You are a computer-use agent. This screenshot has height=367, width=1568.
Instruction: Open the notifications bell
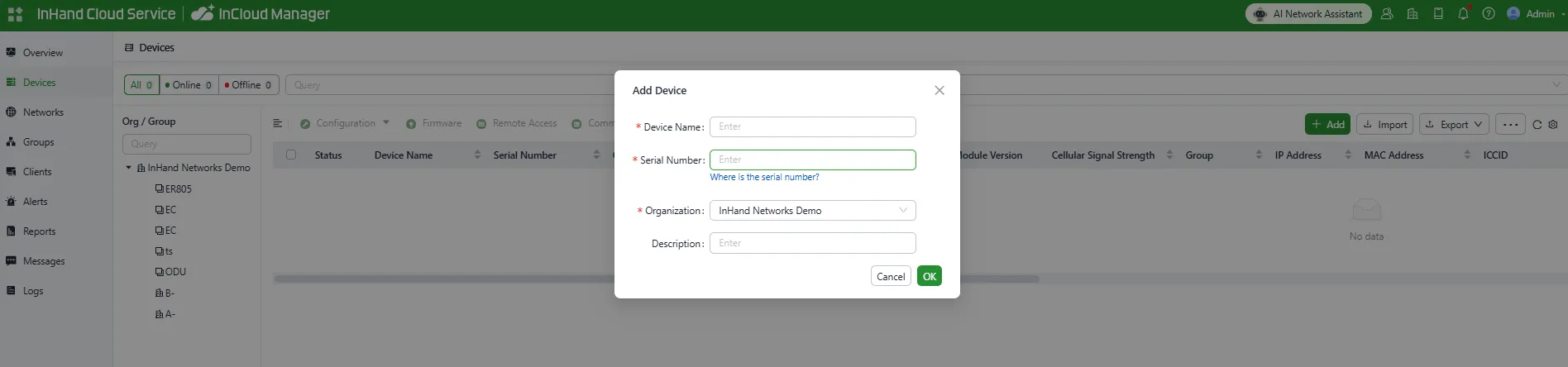[1463, 14]
